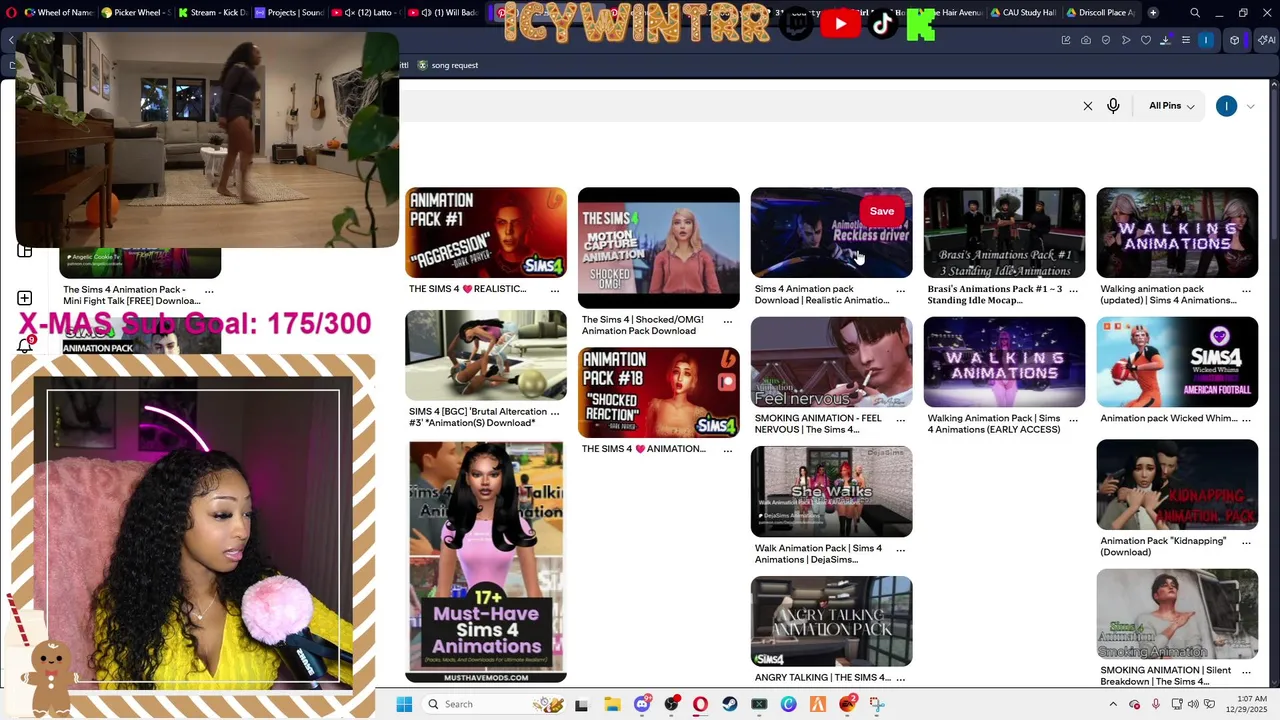This screenshot has height=720, width=1280.
Task: Switch to the CAU Study Hall tab
Action: (x=1023, y=13)
